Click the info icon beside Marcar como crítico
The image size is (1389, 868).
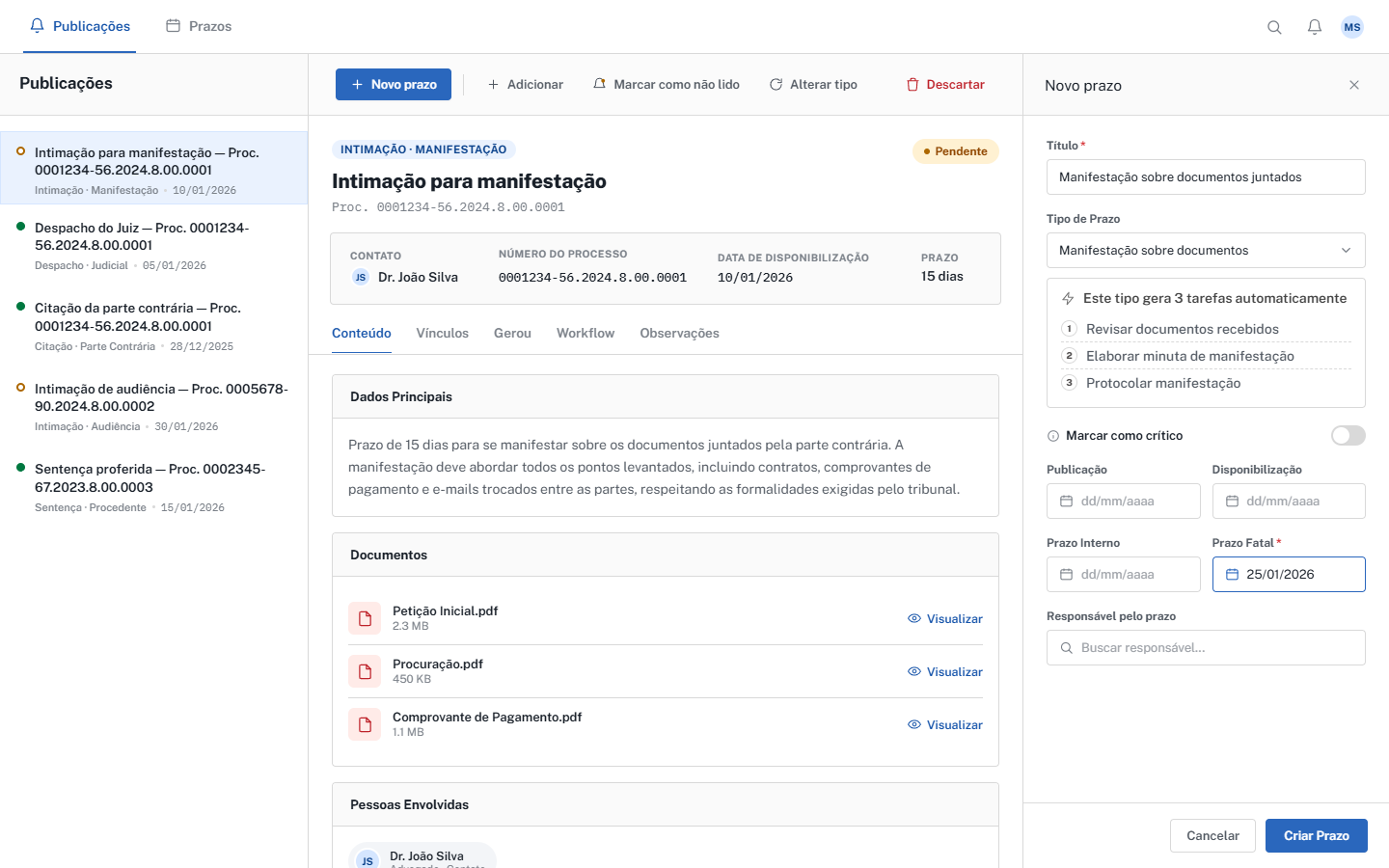tap(1053, 436)
